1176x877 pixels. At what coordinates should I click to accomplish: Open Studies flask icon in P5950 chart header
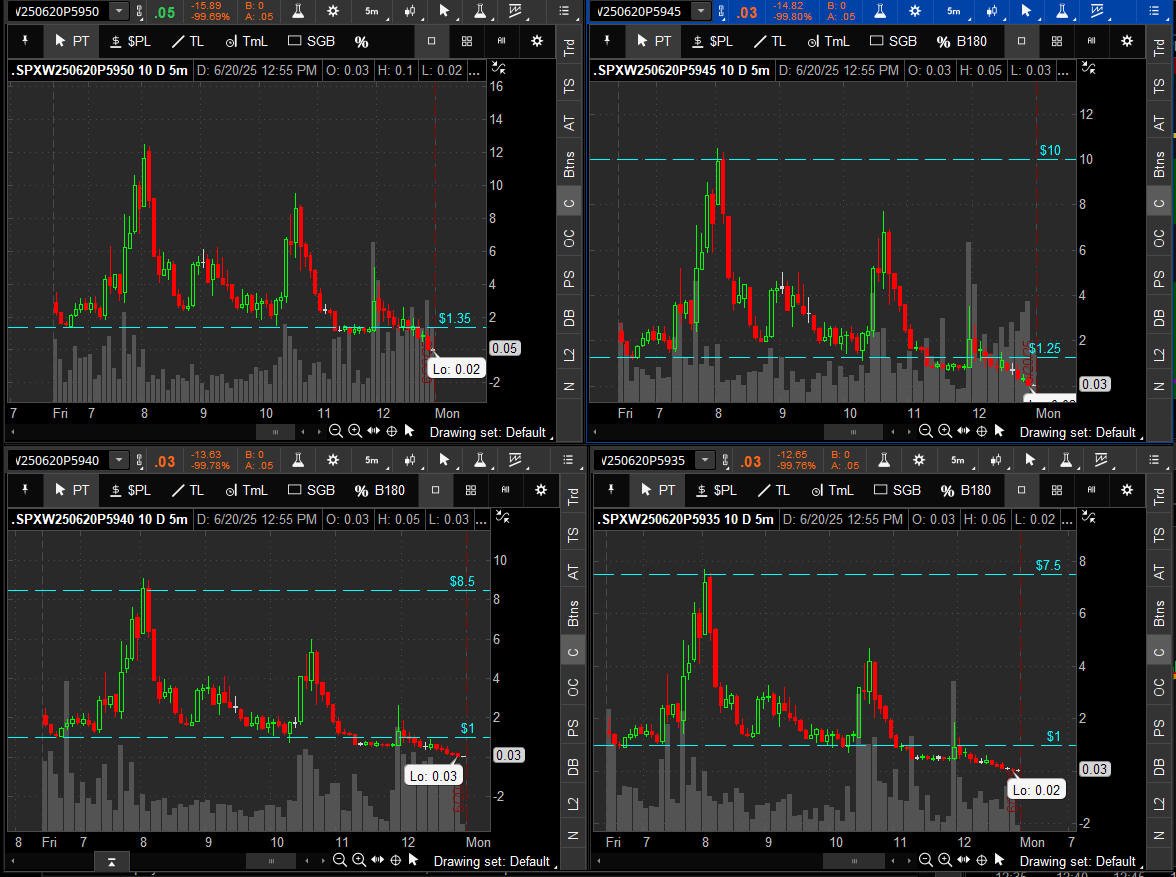click(298, 11)
